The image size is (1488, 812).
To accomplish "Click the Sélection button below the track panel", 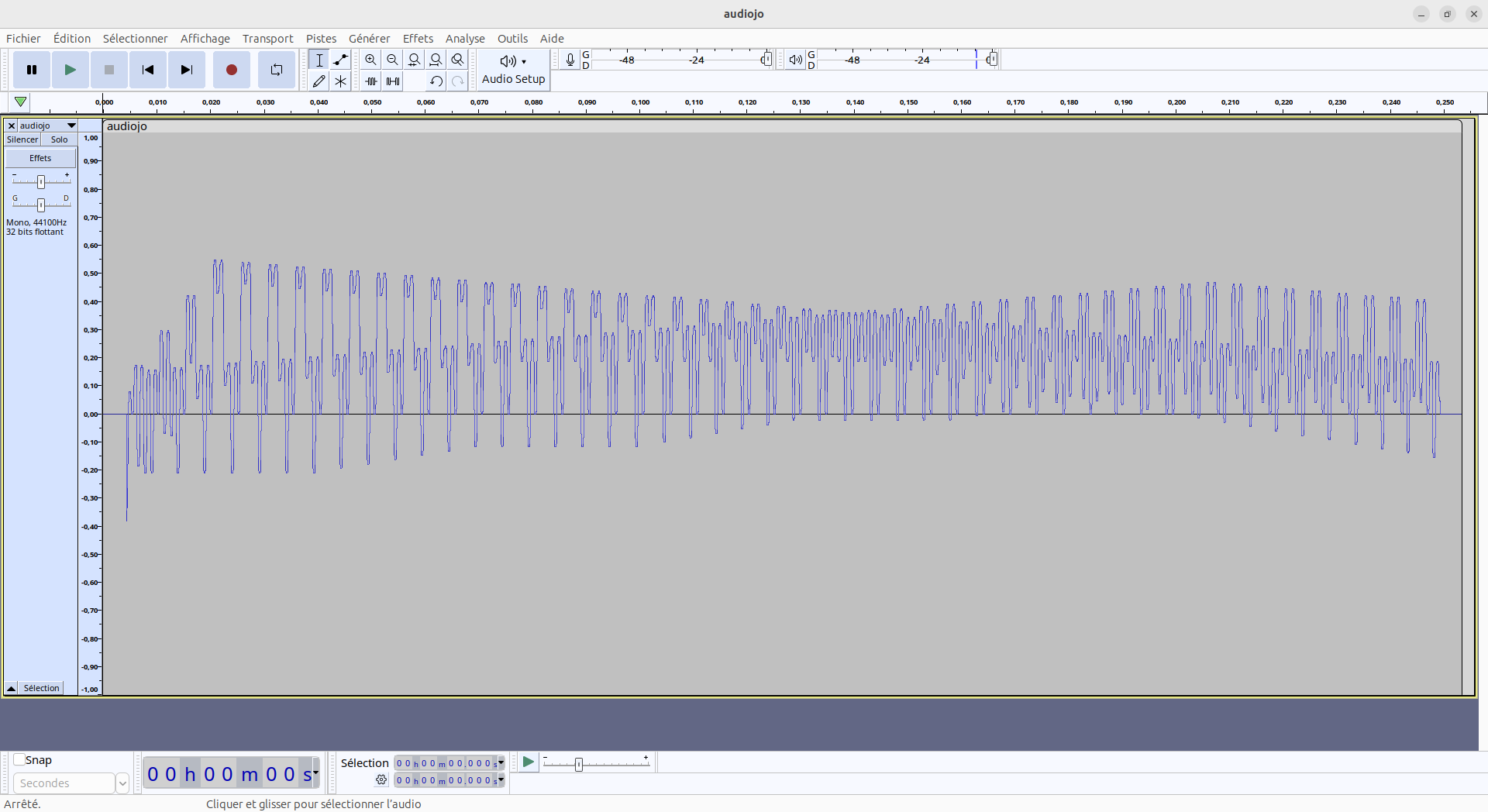I will 41,688.
